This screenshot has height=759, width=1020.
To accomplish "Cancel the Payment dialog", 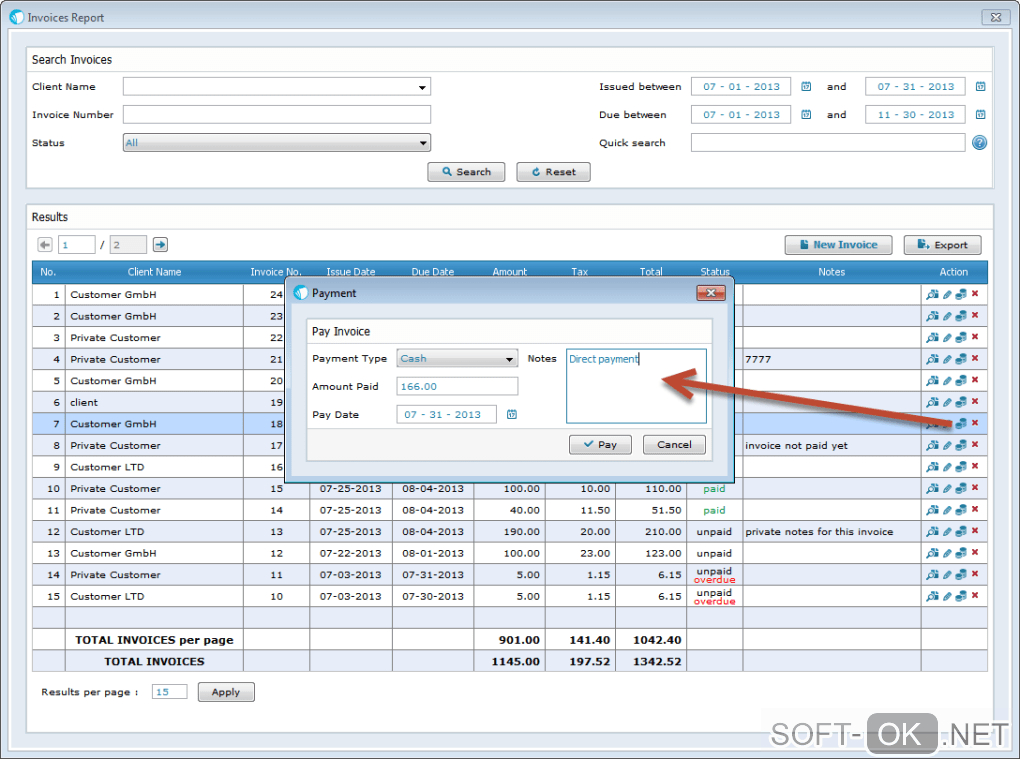I will 674,444.
